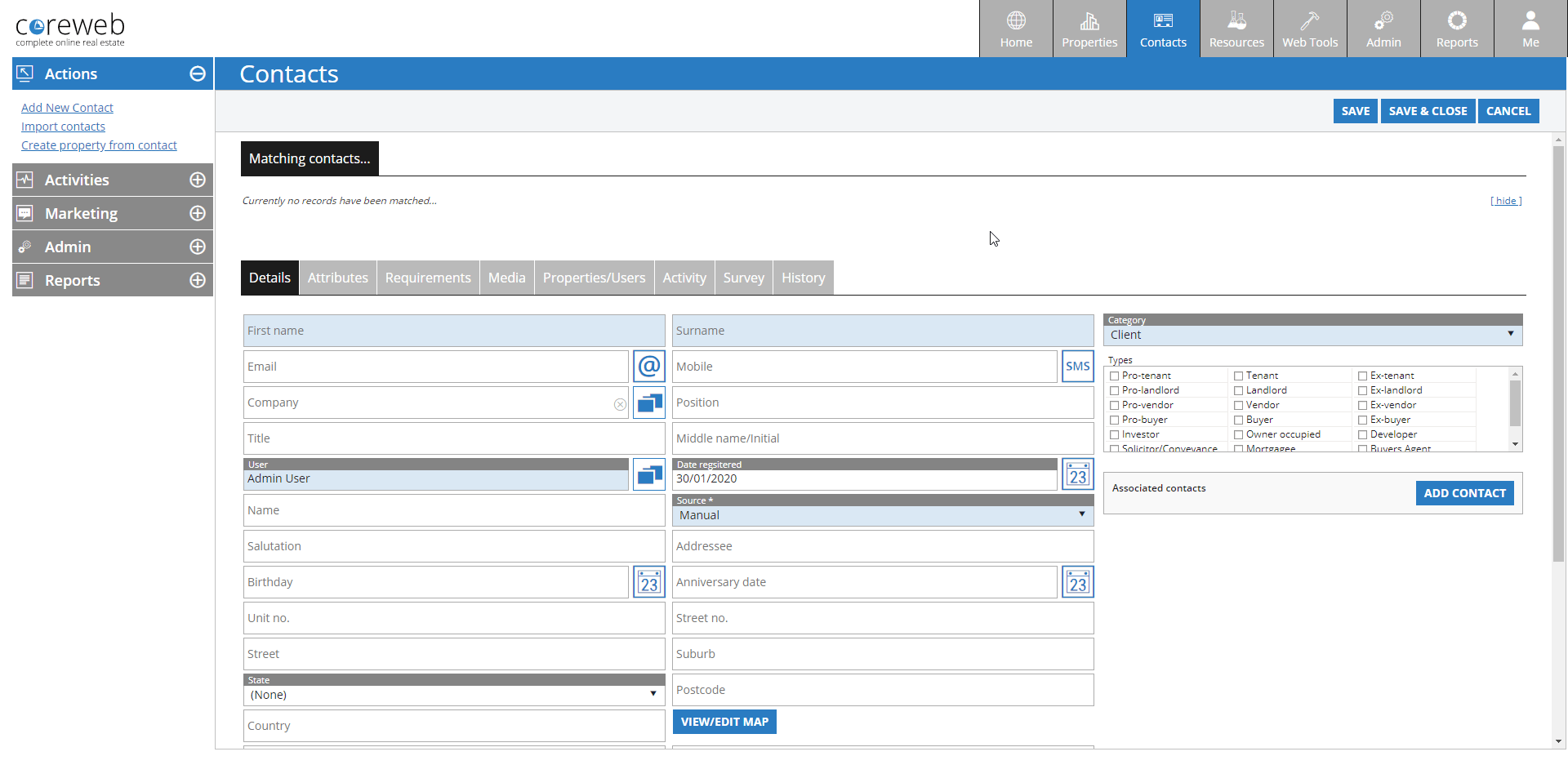This screenshot has width=1568, height=765.
Task: Open the Category dropdown showing Client
Action: tap(1312, 335)
